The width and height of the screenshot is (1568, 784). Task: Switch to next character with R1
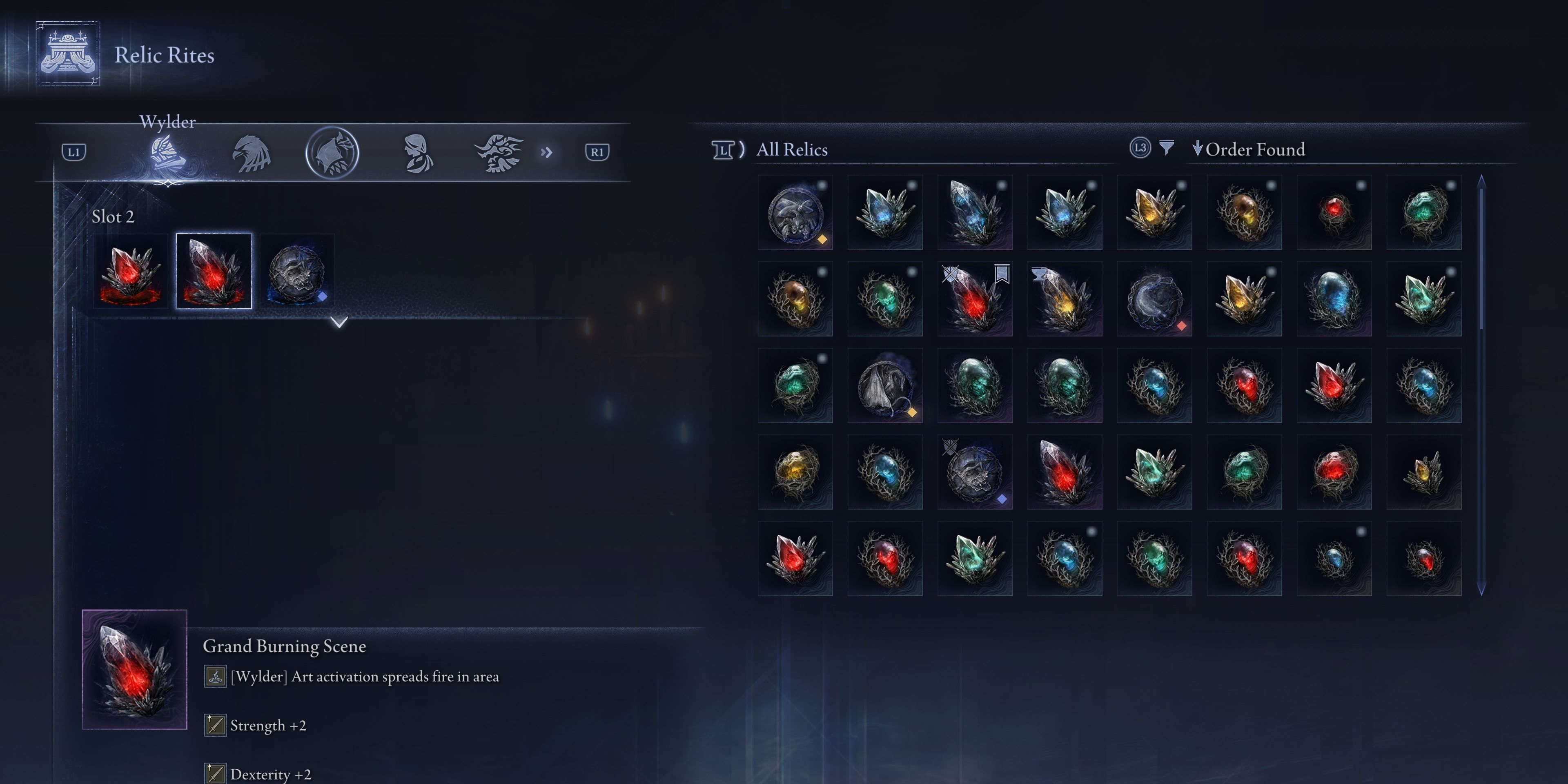click(x=597, y=152)
